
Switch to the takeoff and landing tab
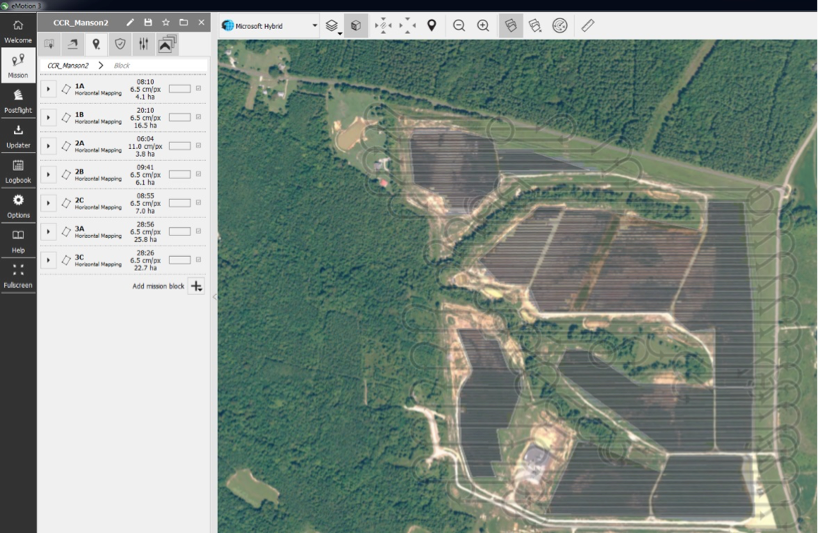(x=73, y=44)
